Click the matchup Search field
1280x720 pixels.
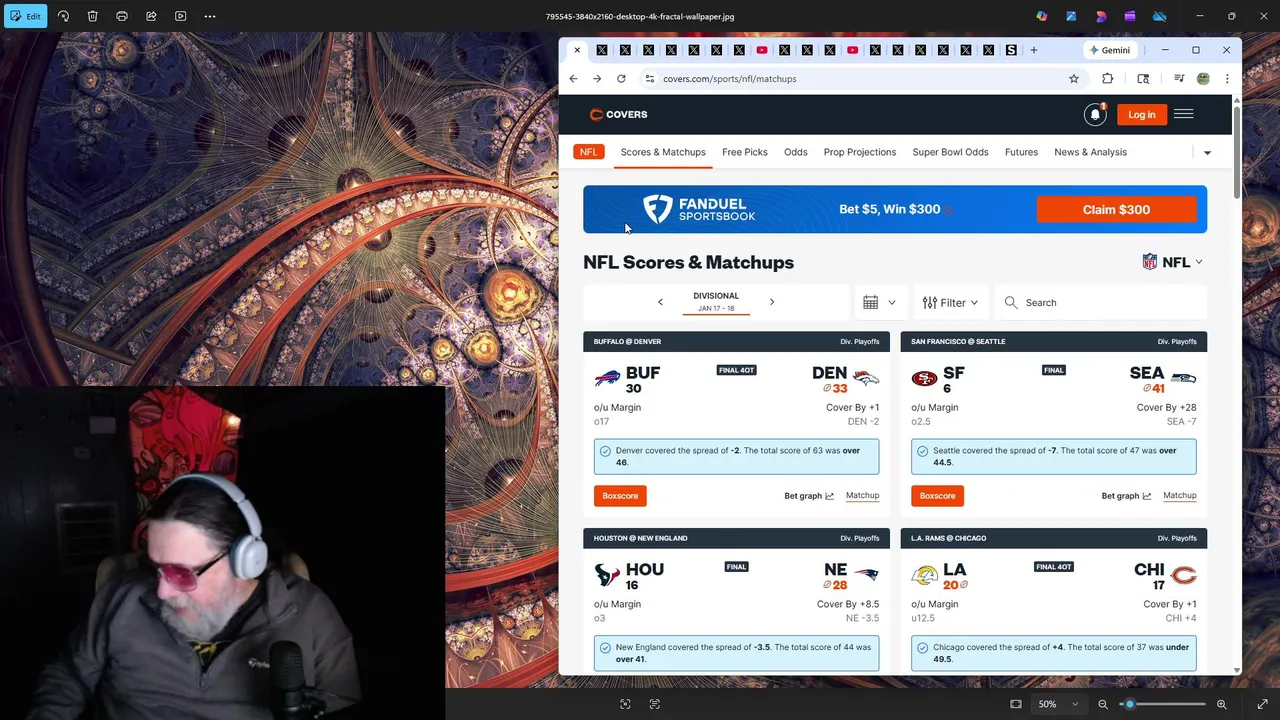(x=1101, y=302)
